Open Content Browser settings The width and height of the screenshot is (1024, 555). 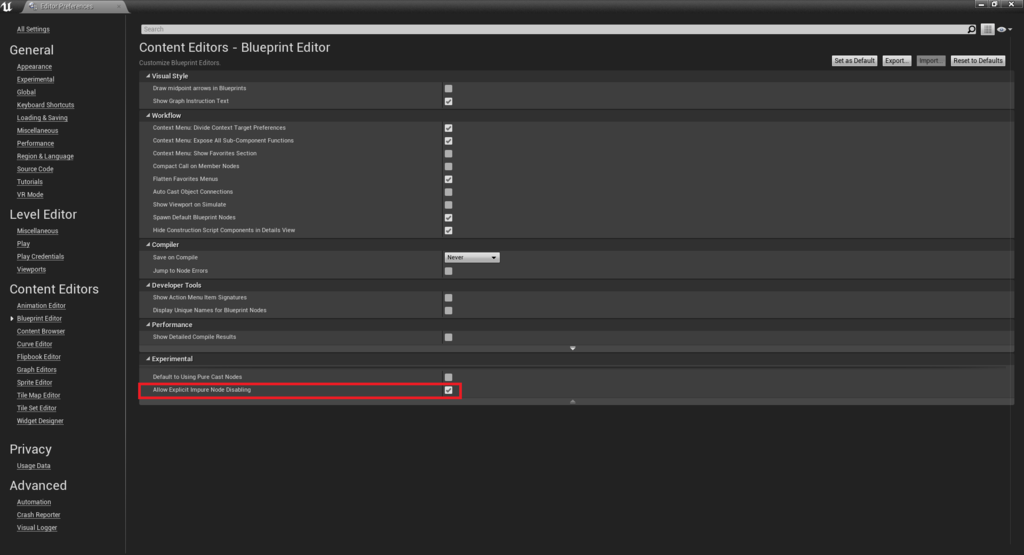[x=41, y=332]
